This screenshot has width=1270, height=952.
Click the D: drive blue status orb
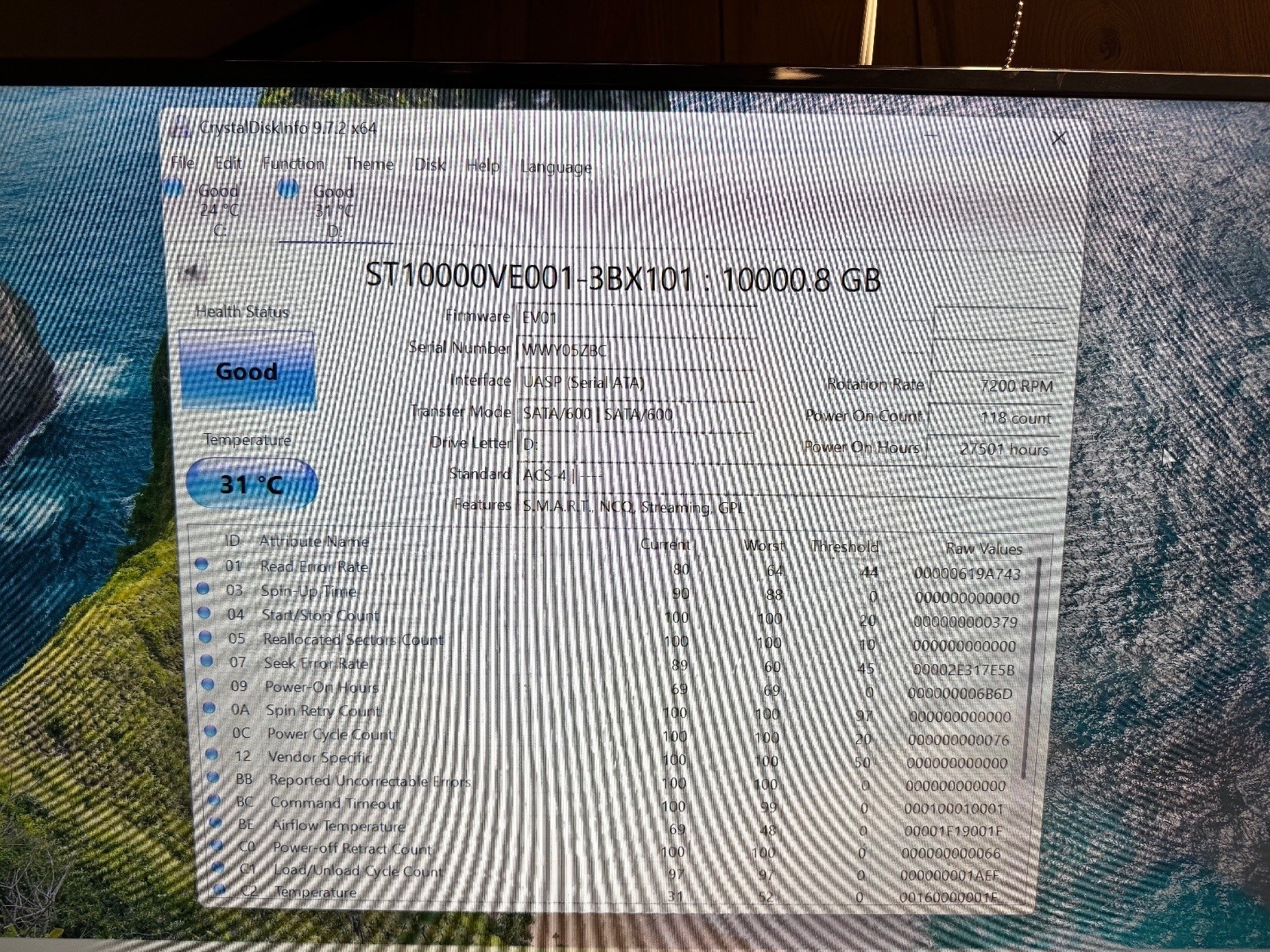289,189
